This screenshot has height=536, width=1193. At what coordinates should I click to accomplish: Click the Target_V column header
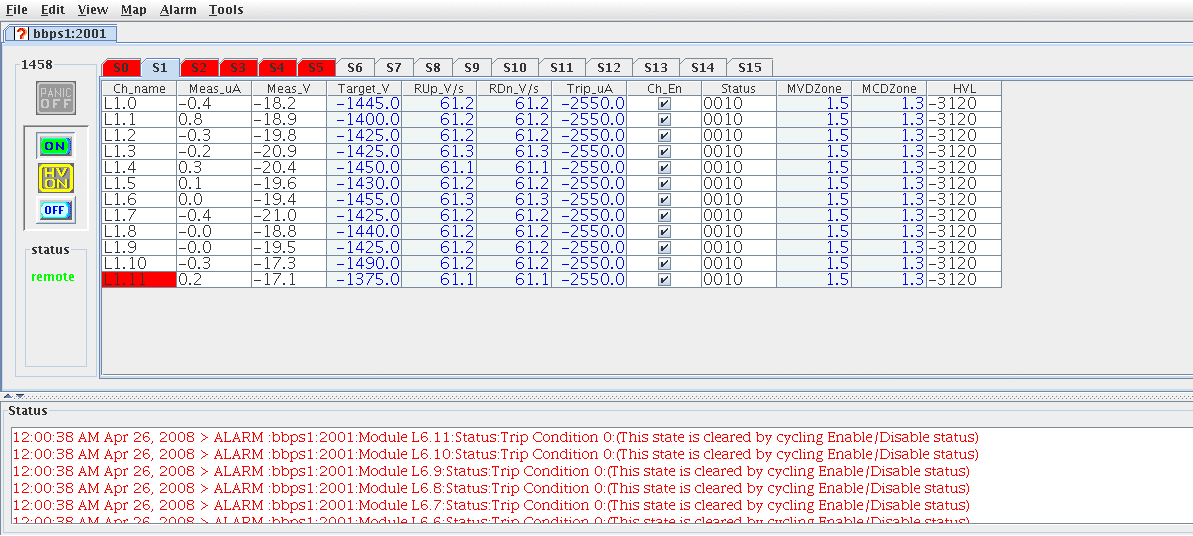point(364,88)
